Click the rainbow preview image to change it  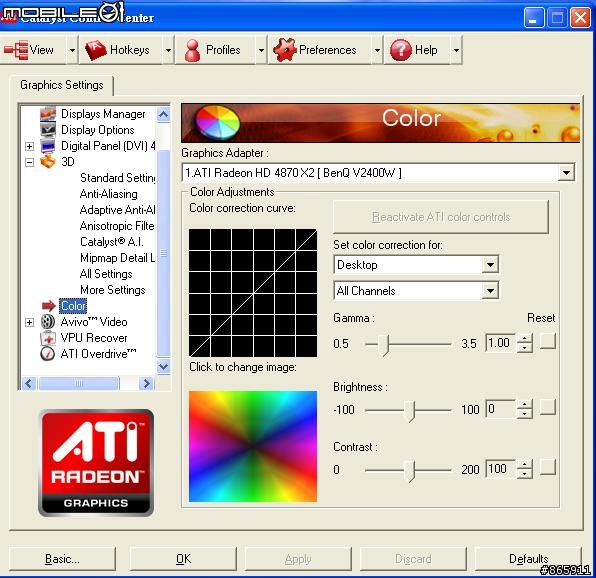[x=253, y=447]
